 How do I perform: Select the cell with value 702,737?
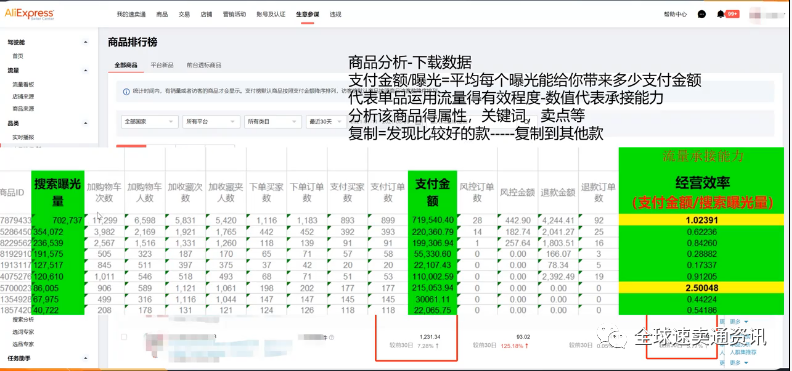click(x=58, y=220)
